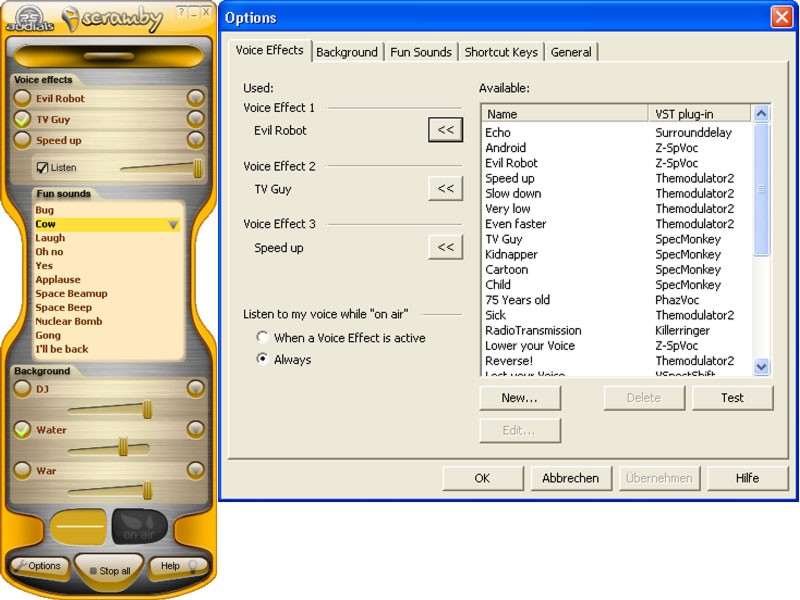The width and height of the screenshot is (800, 600).
Task: Turn off the TV Guy voice effect
Action: point(22,119)
